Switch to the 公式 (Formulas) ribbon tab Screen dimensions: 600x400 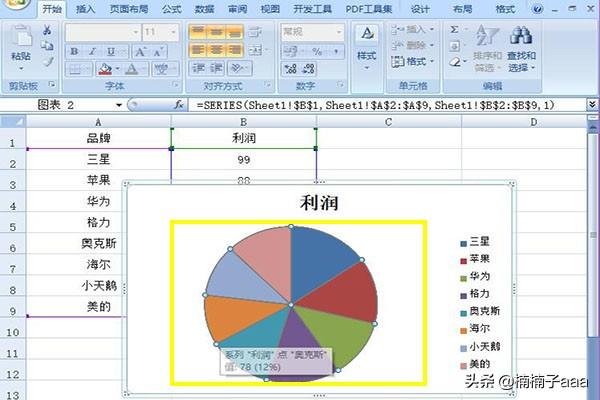[171, 8]
